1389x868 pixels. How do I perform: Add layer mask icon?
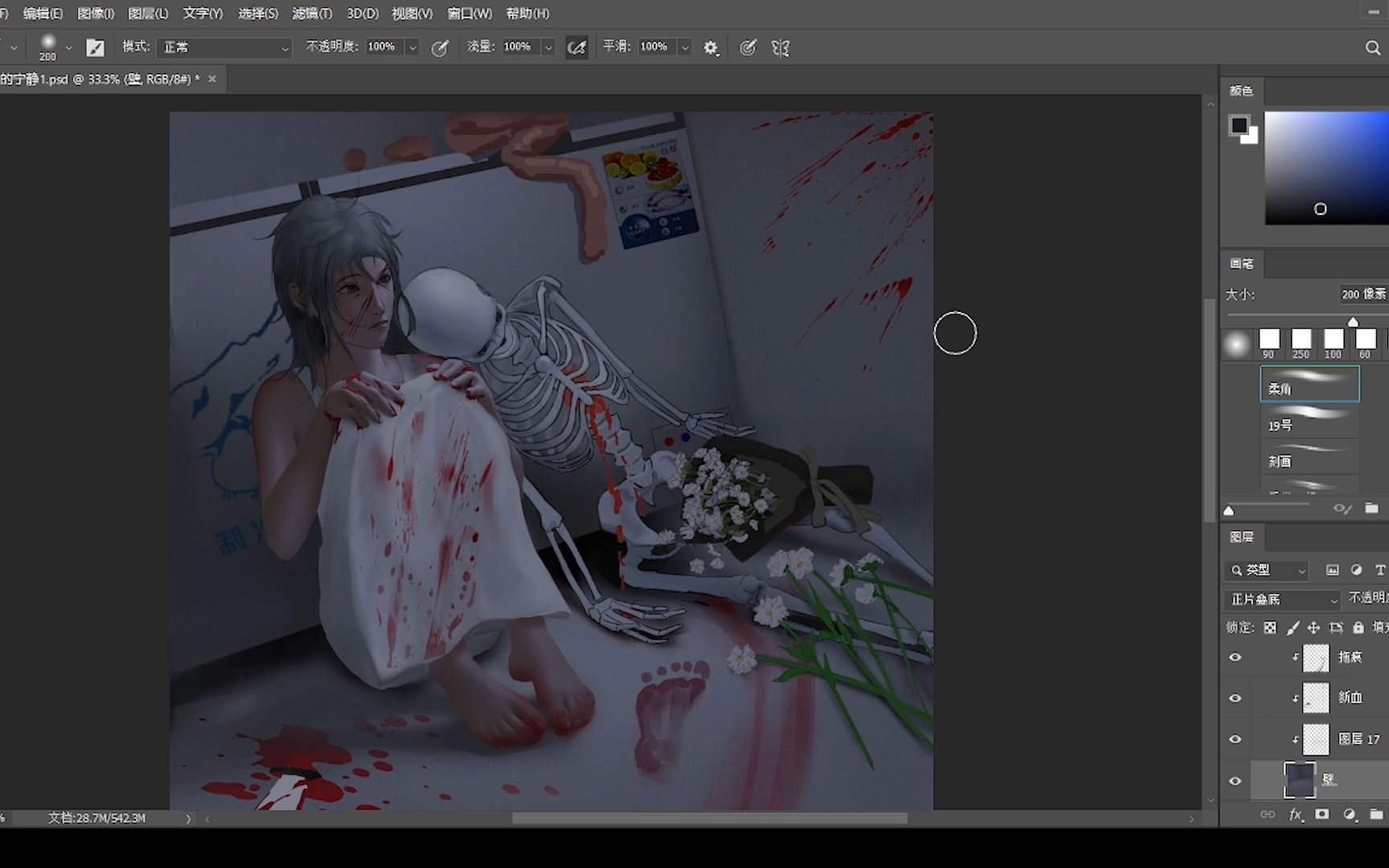(x=1321, y=814)
